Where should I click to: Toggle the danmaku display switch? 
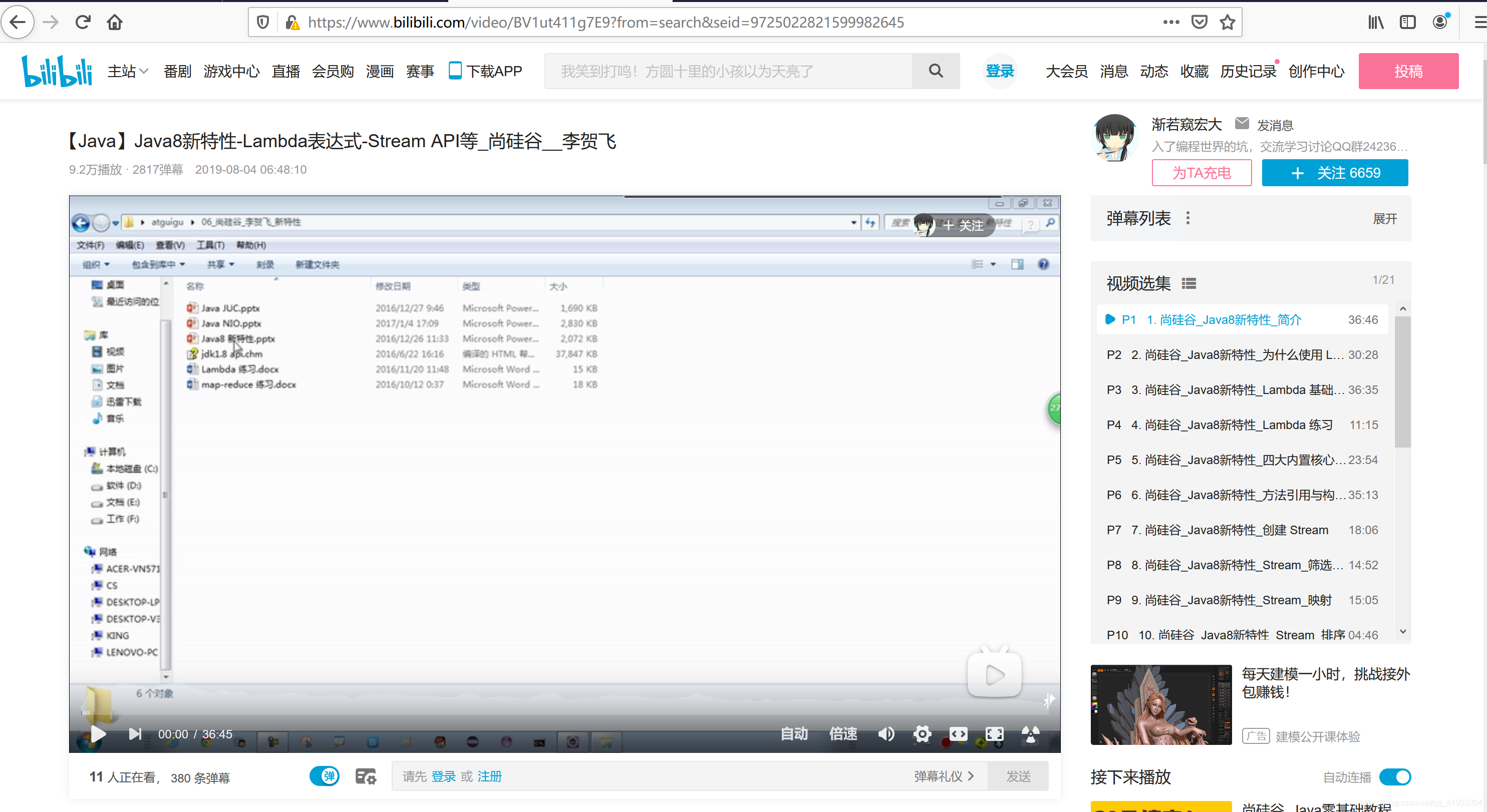pyautogui.click(x=325, y=776)
